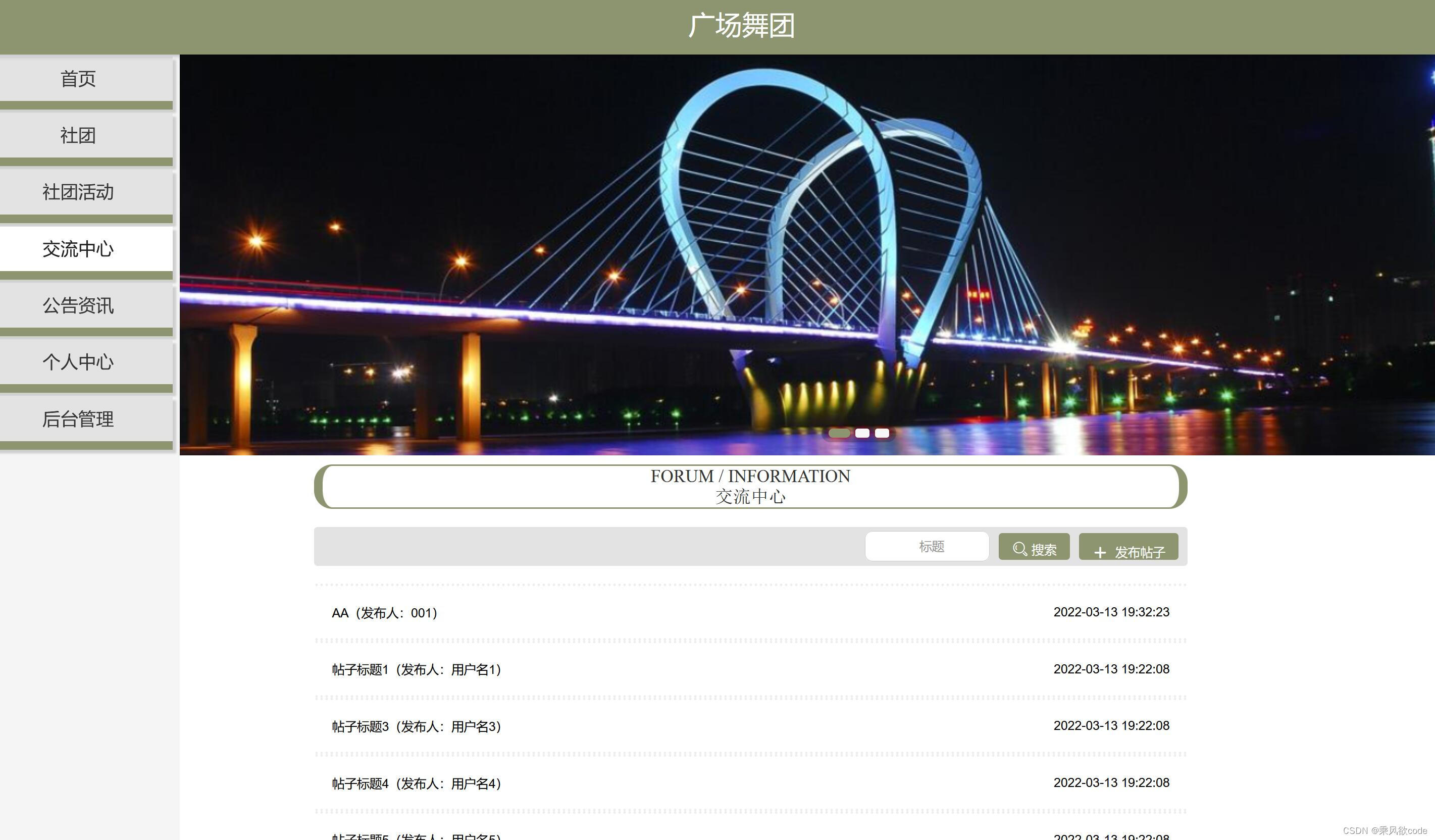Viewport: 1435px width, 840px height.
Task: Open 个人中心 from the sidebar
Action: 79,362
